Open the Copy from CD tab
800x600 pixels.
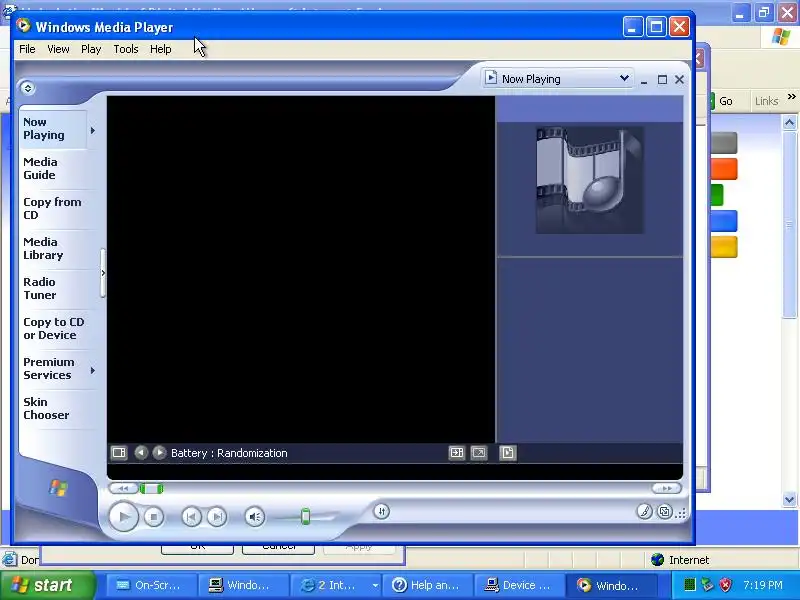point(57,209)
